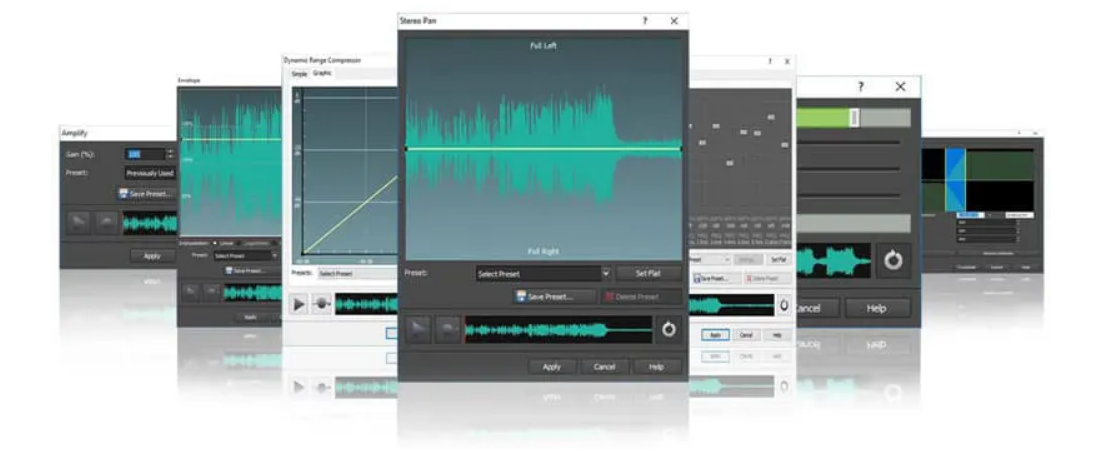
Task: Click the Apply button in the Envelope window
Action: tap(250, 317)
